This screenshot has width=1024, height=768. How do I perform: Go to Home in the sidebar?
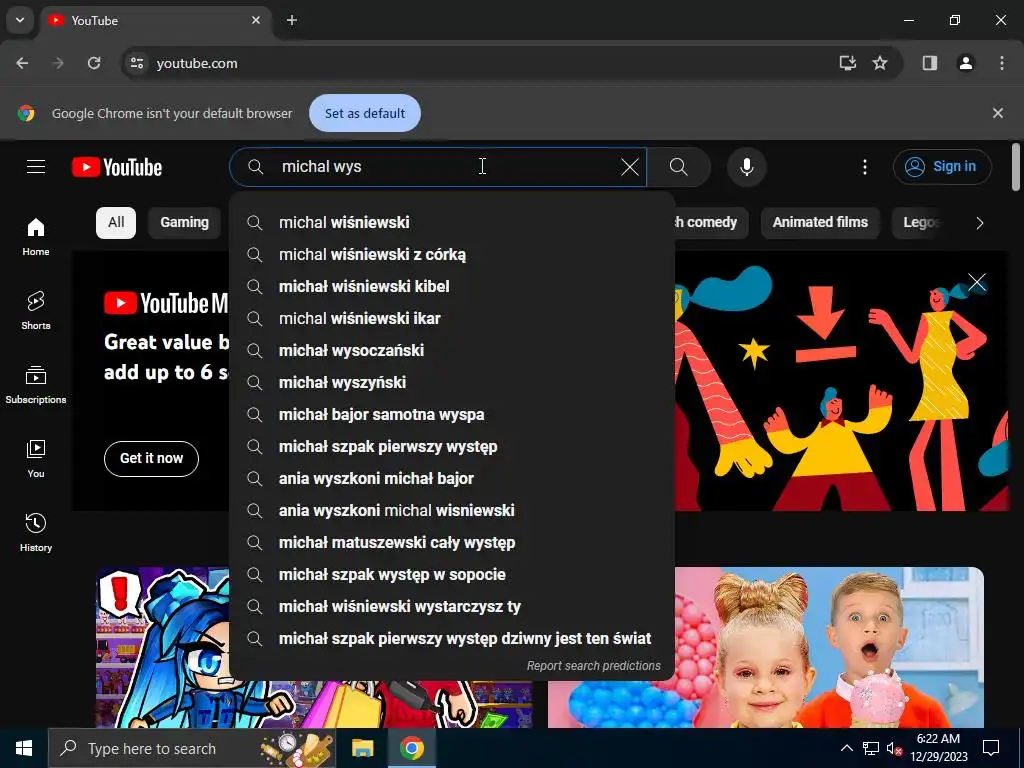click(x=36, y=236)
